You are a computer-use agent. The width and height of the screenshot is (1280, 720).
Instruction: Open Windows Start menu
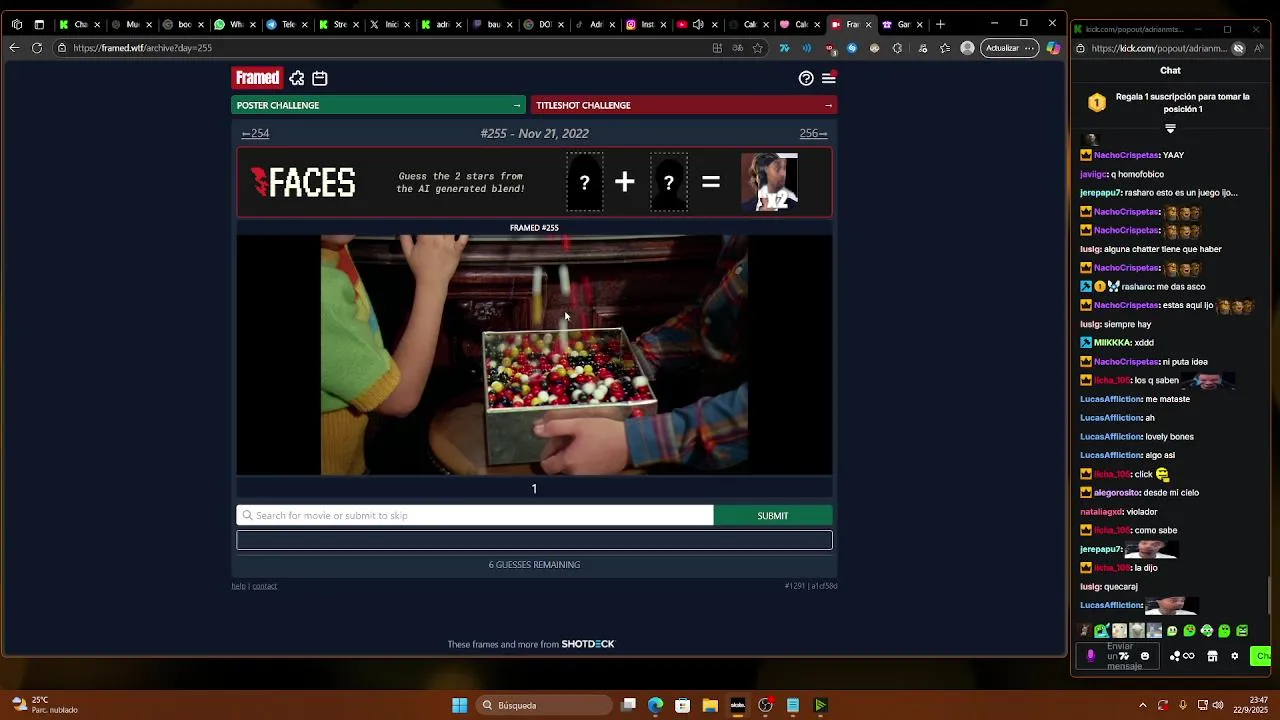coord(459,705)
